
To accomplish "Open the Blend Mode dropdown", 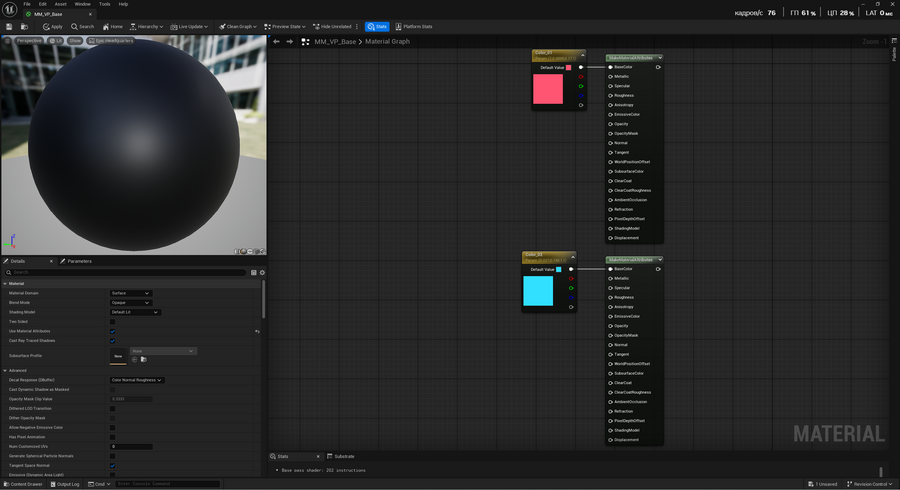I will pyautogui.click(x=130, y=302).
